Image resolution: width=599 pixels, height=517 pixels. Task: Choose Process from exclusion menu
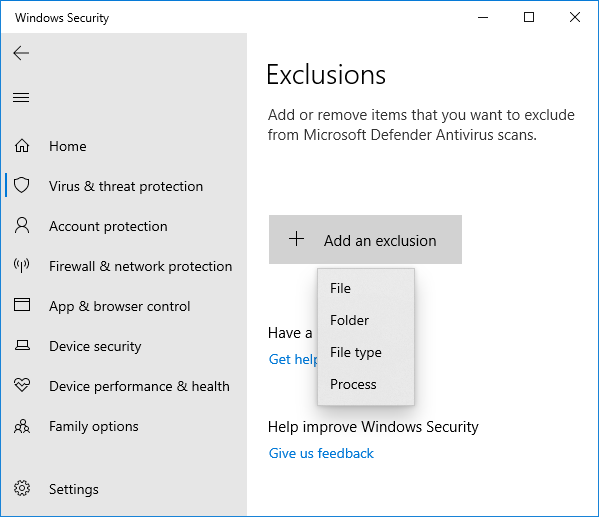[366, 384]
